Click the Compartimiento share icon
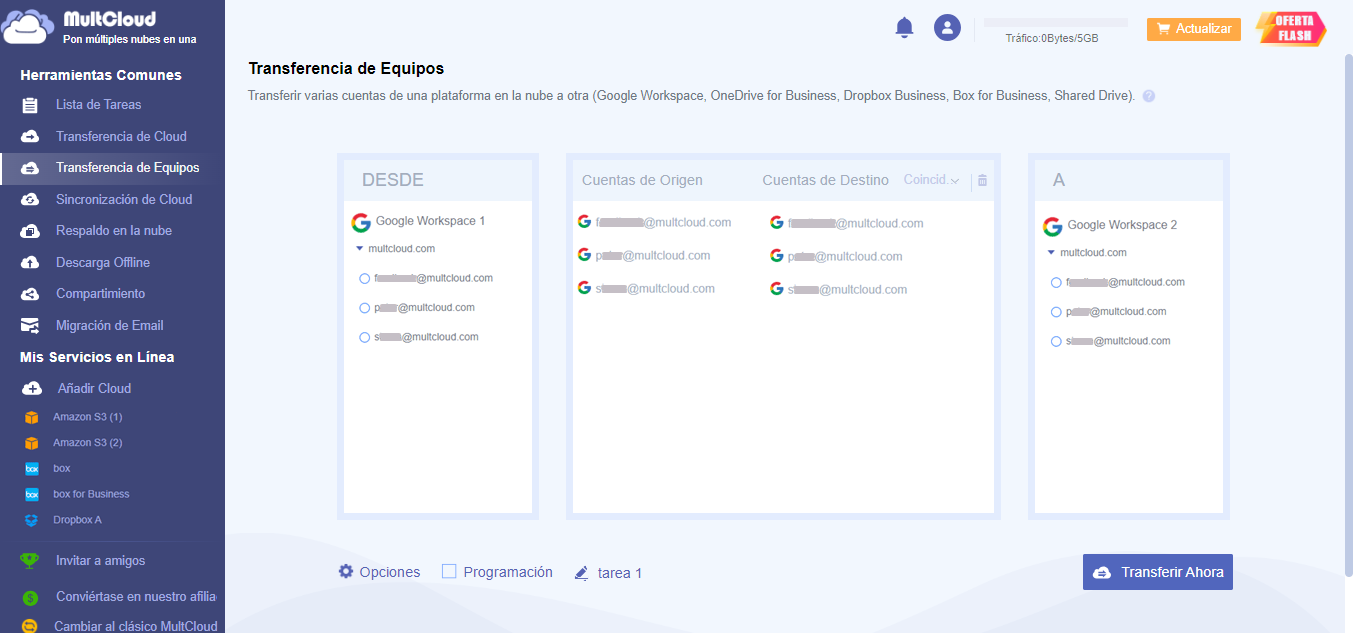 click(x=30, y=294)
